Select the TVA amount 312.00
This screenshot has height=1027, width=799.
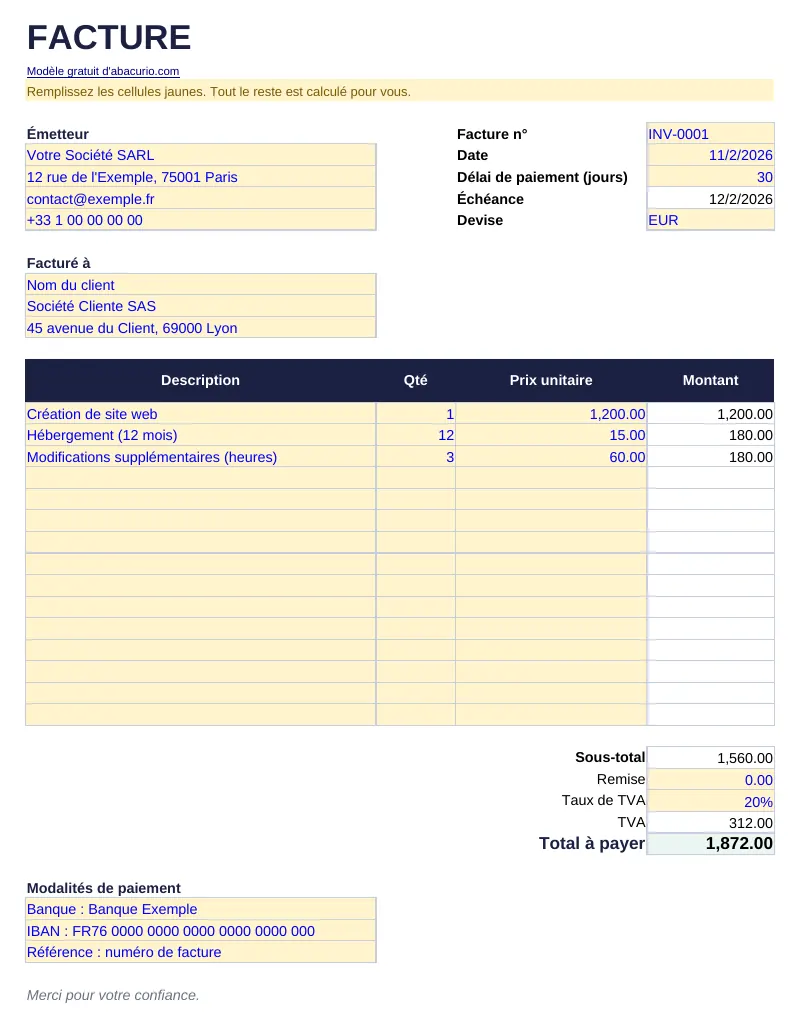(x=711, y=823)
